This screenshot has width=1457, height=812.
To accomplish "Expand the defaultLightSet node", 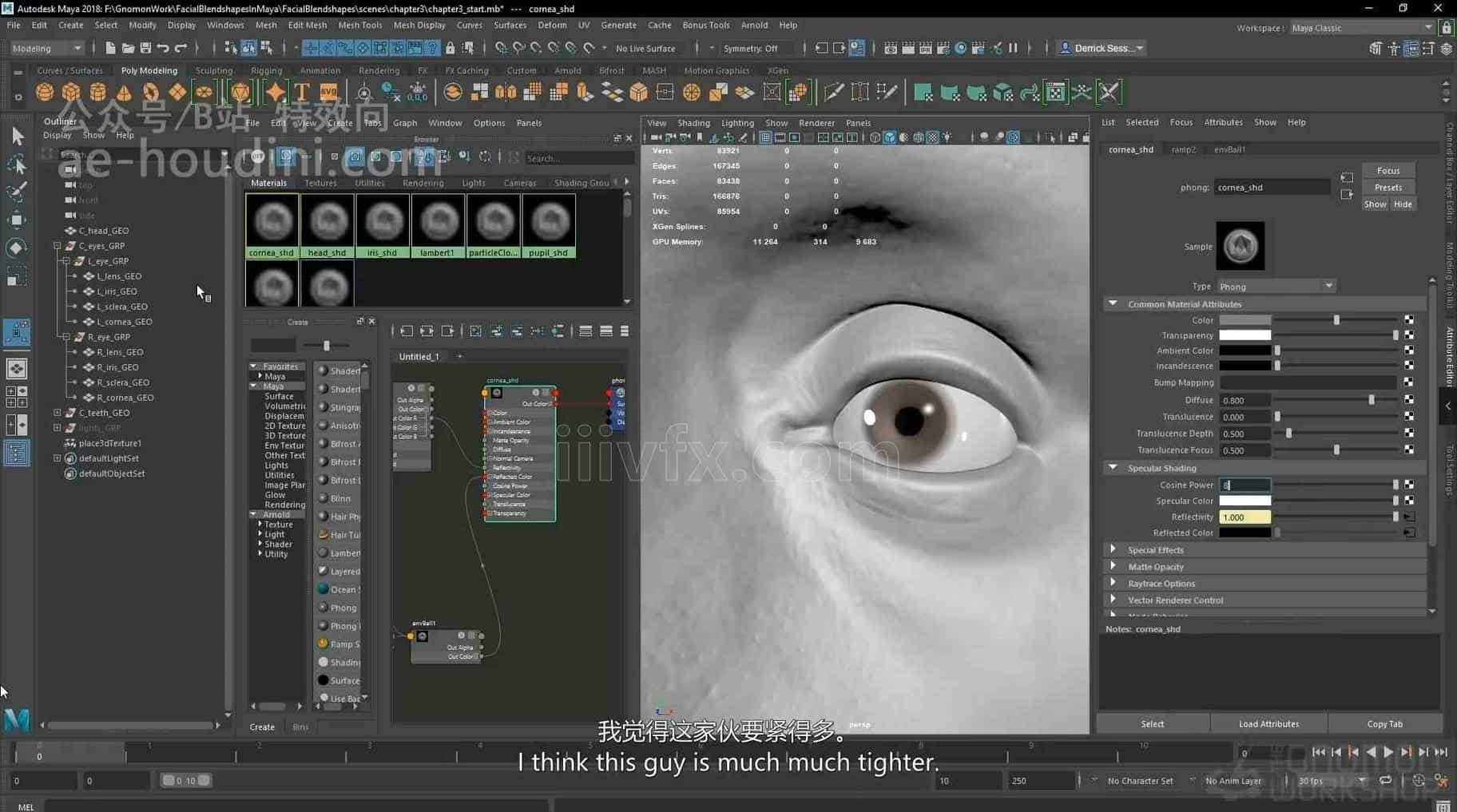I will 58,458.
